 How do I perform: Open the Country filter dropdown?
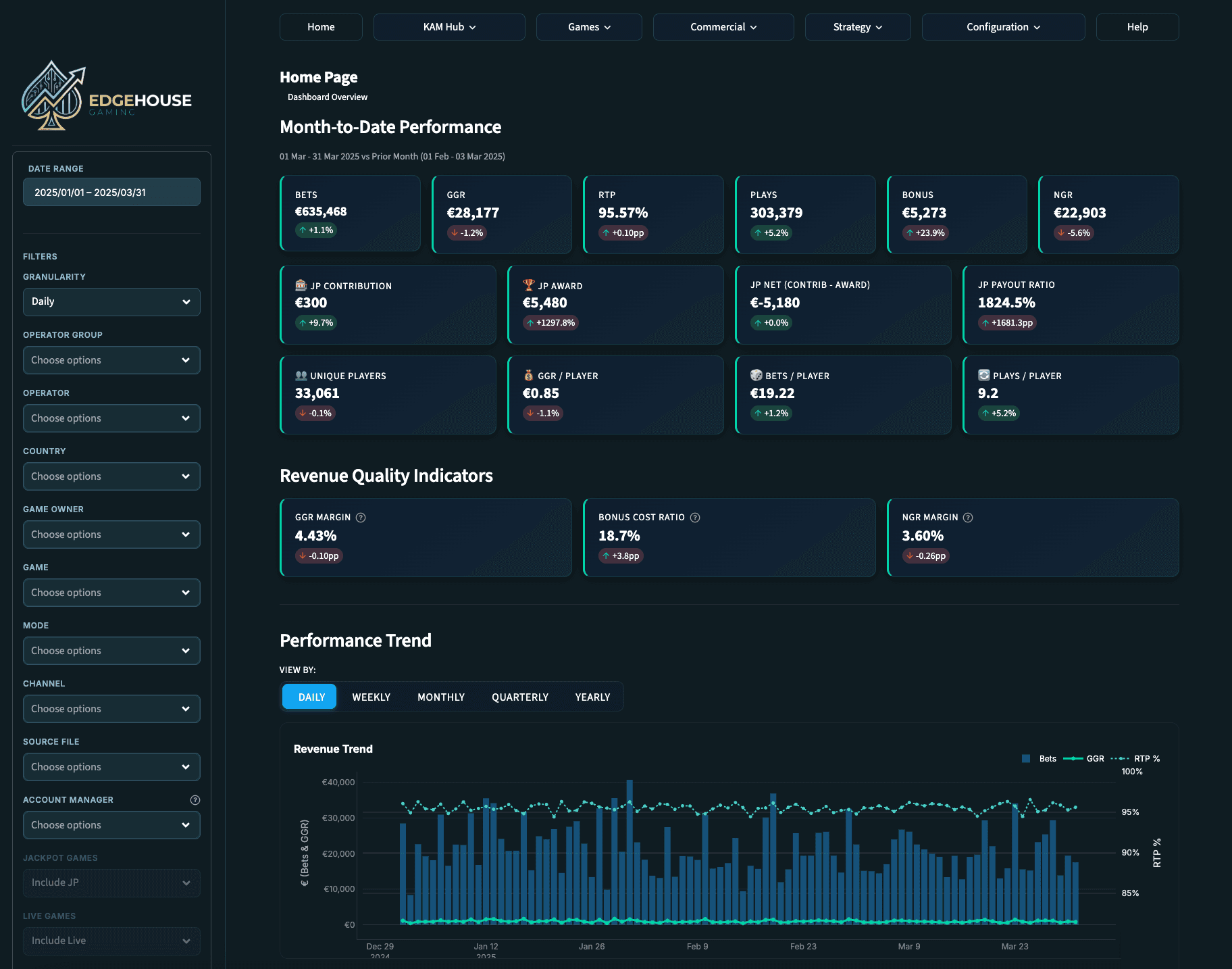point(111,476)
